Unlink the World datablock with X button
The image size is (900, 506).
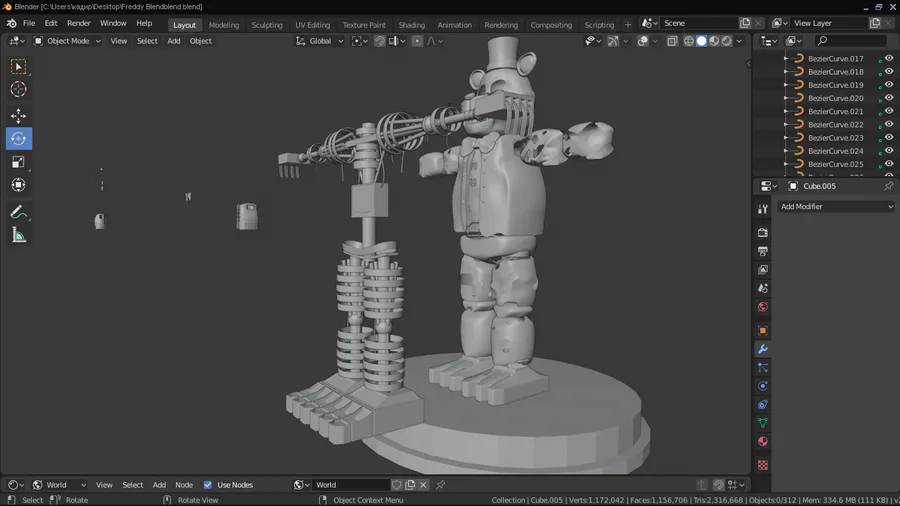[x=424, y=485]
